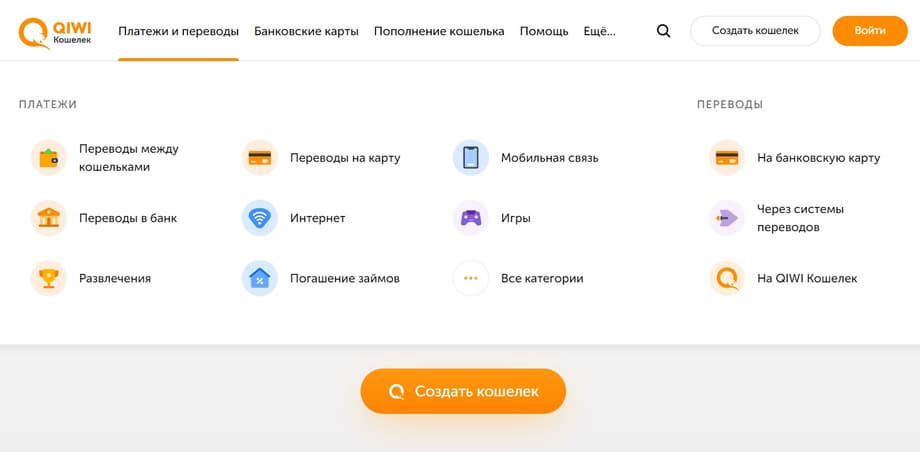
Task: Click the trophy icon for Развлечения
Action: pos(49,278)
